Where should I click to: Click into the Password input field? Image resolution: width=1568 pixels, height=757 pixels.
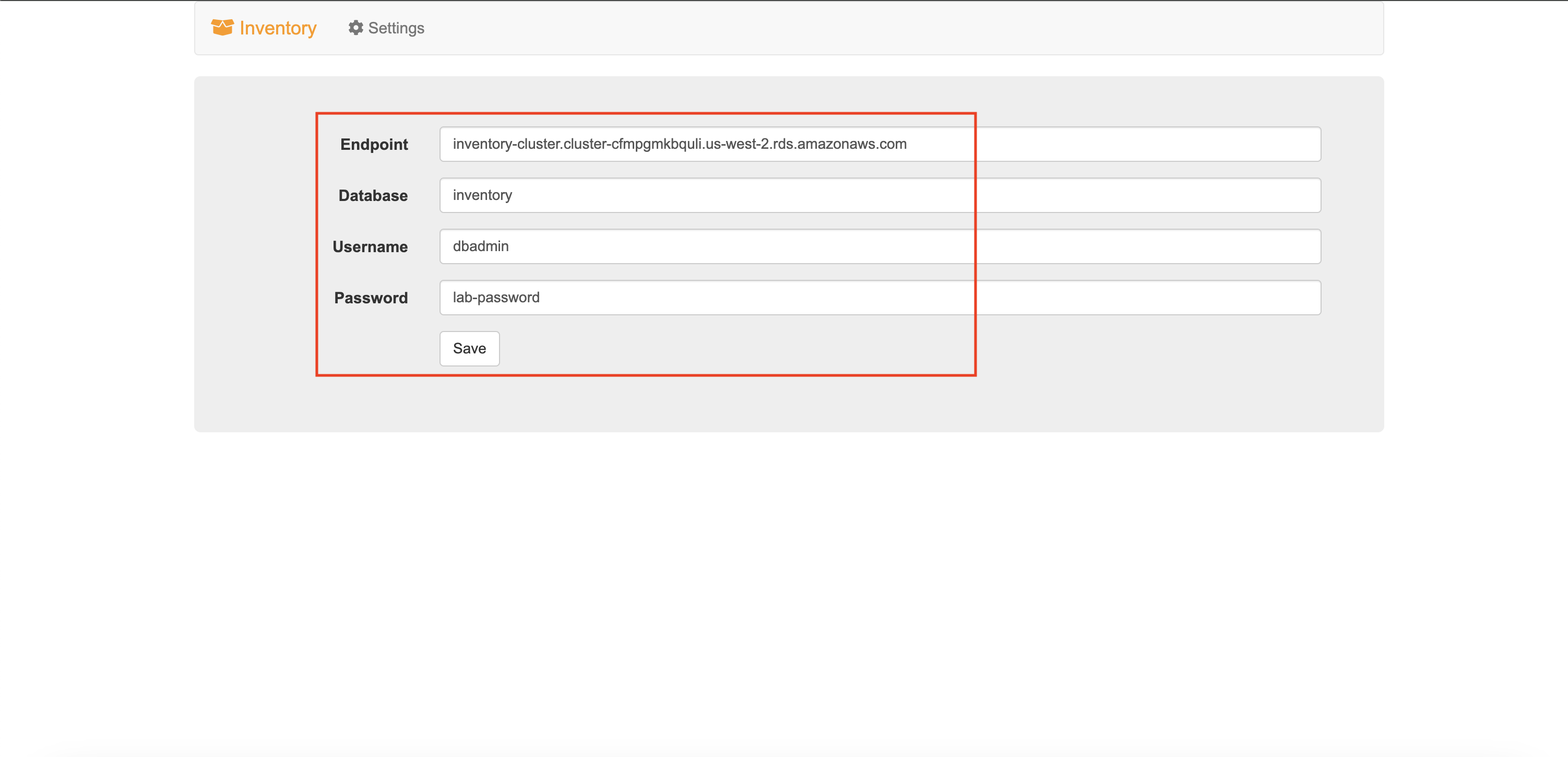(880, 298)
